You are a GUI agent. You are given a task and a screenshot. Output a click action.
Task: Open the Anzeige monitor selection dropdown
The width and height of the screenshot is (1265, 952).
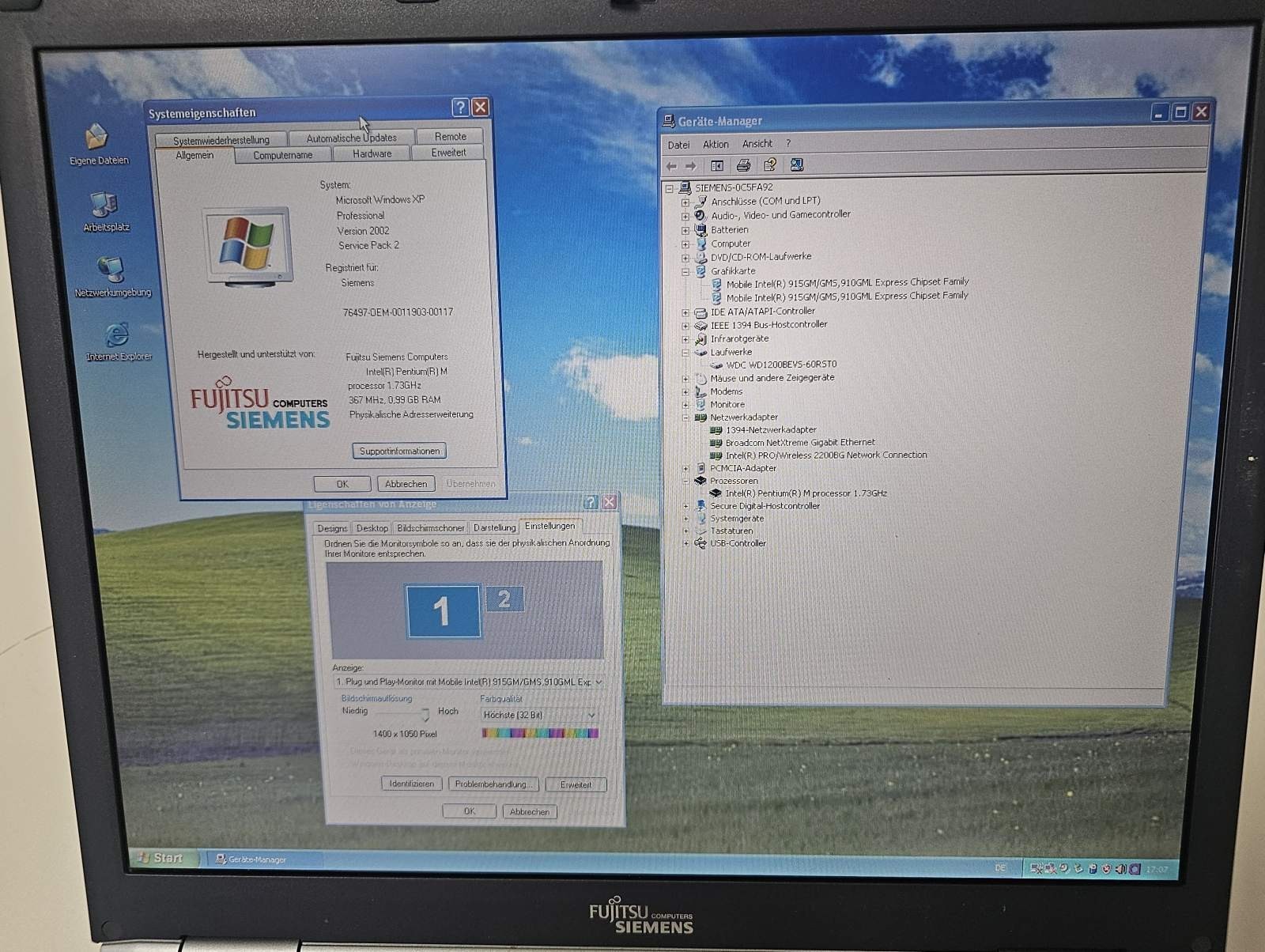click(x=599, y=682)
